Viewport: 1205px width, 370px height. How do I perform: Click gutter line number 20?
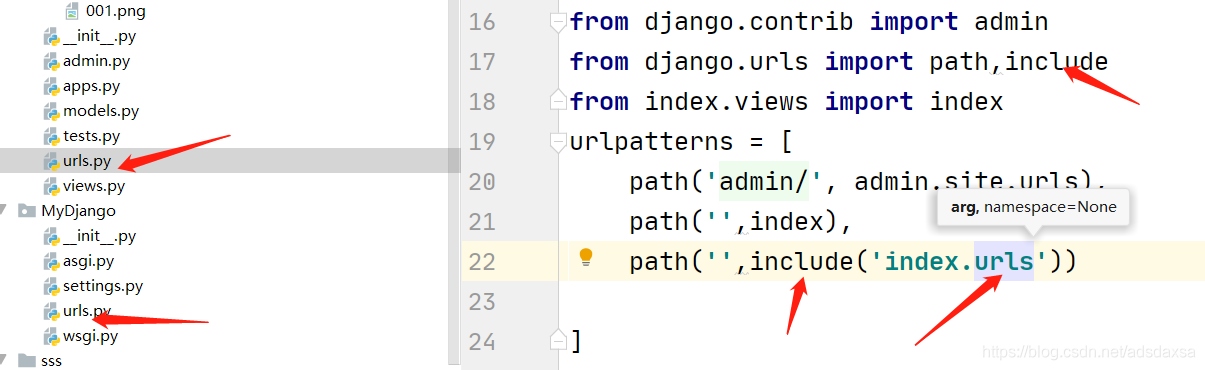point(482,182)
